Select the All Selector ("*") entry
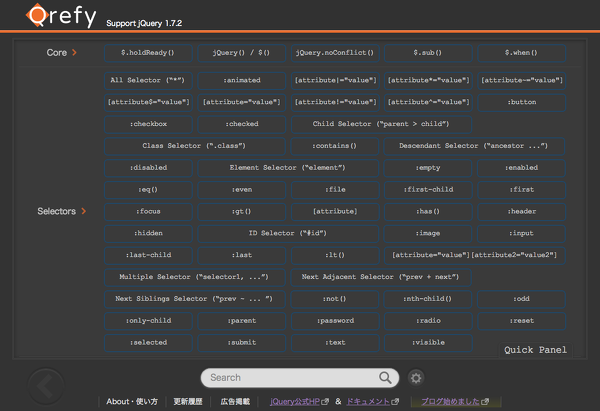The width and height of the screenshot is (600, 411). [148, 80]
